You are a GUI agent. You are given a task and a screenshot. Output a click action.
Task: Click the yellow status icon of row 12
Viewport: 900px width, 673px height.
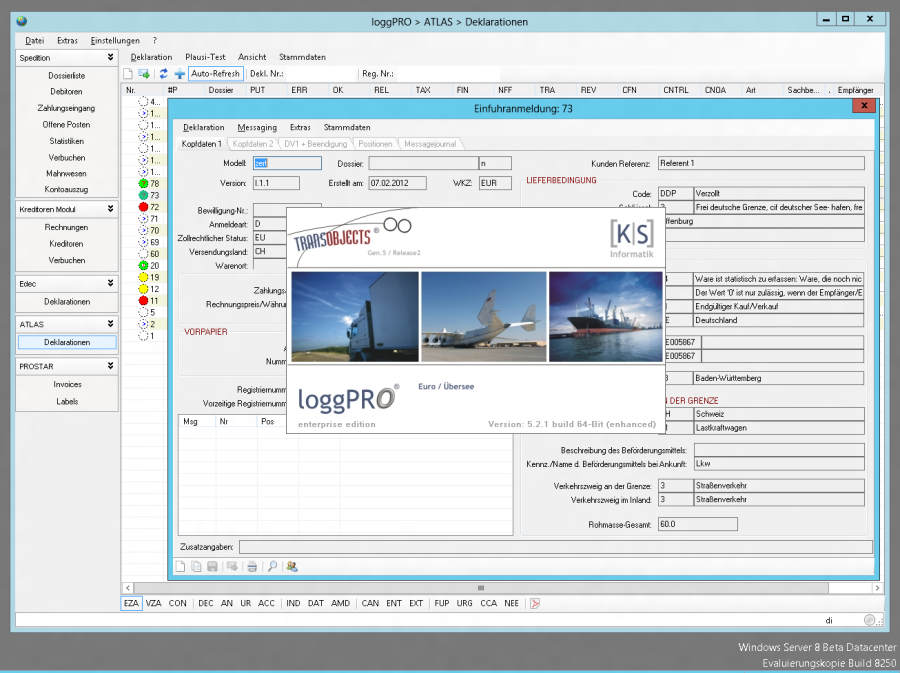click(x=143, y=289)
